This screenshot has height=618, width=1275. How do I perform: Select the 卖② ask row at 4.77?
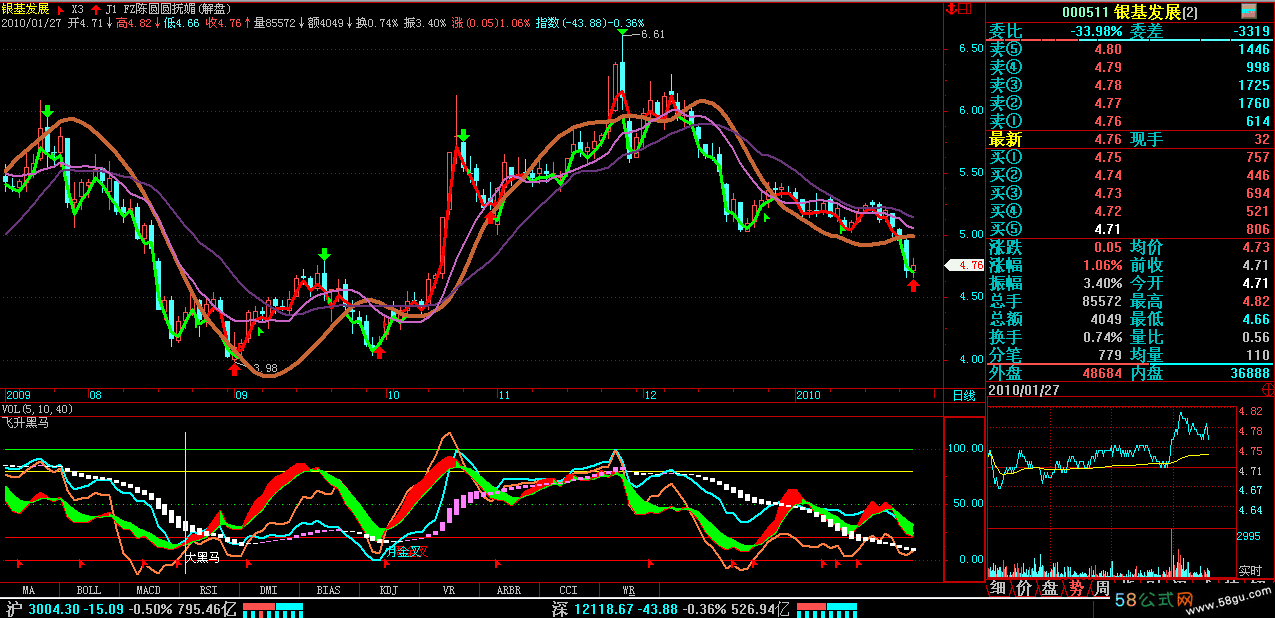[x=1130, y=103]
